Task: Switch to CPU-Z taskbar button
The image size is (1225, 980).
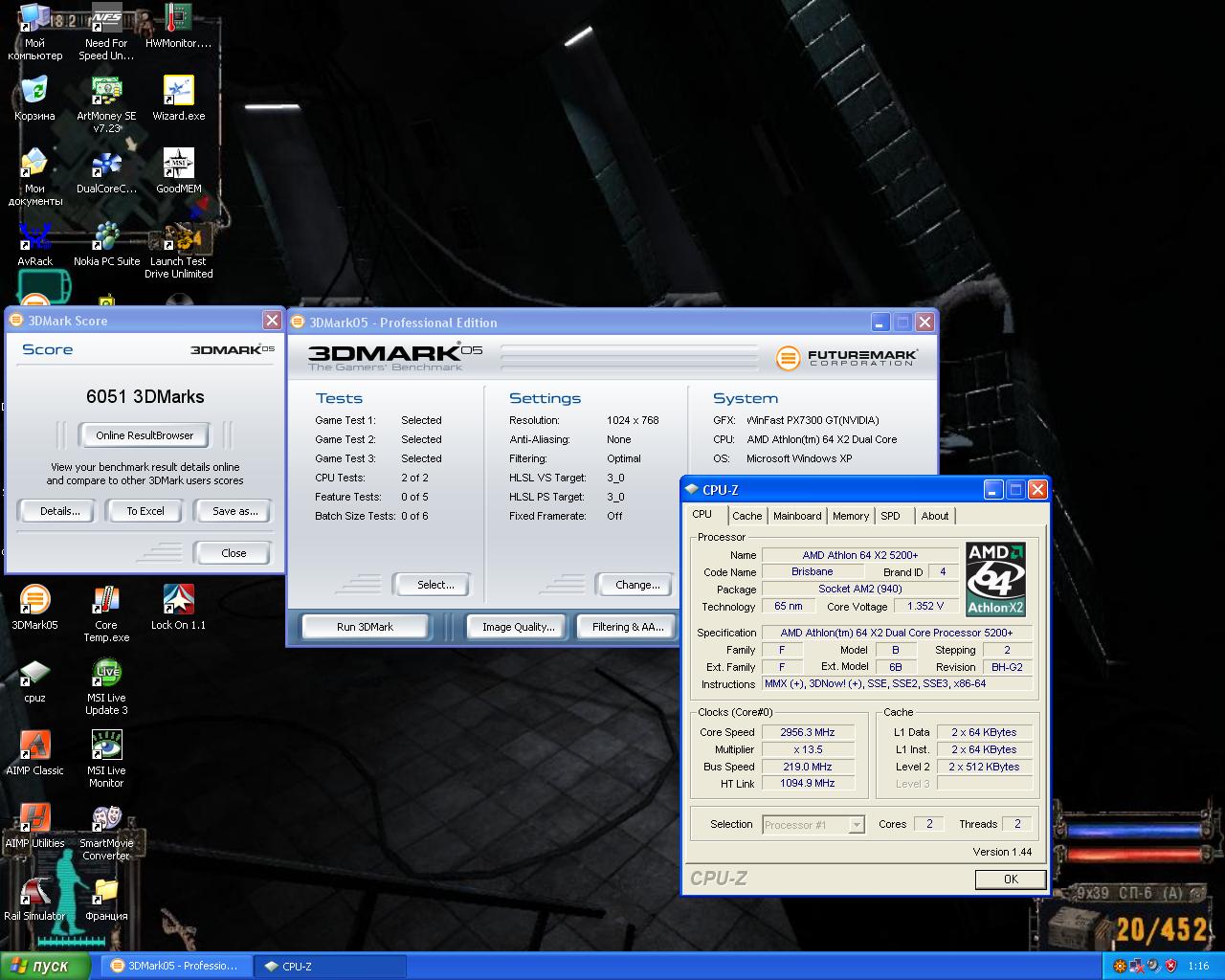Action: [332, 966]
